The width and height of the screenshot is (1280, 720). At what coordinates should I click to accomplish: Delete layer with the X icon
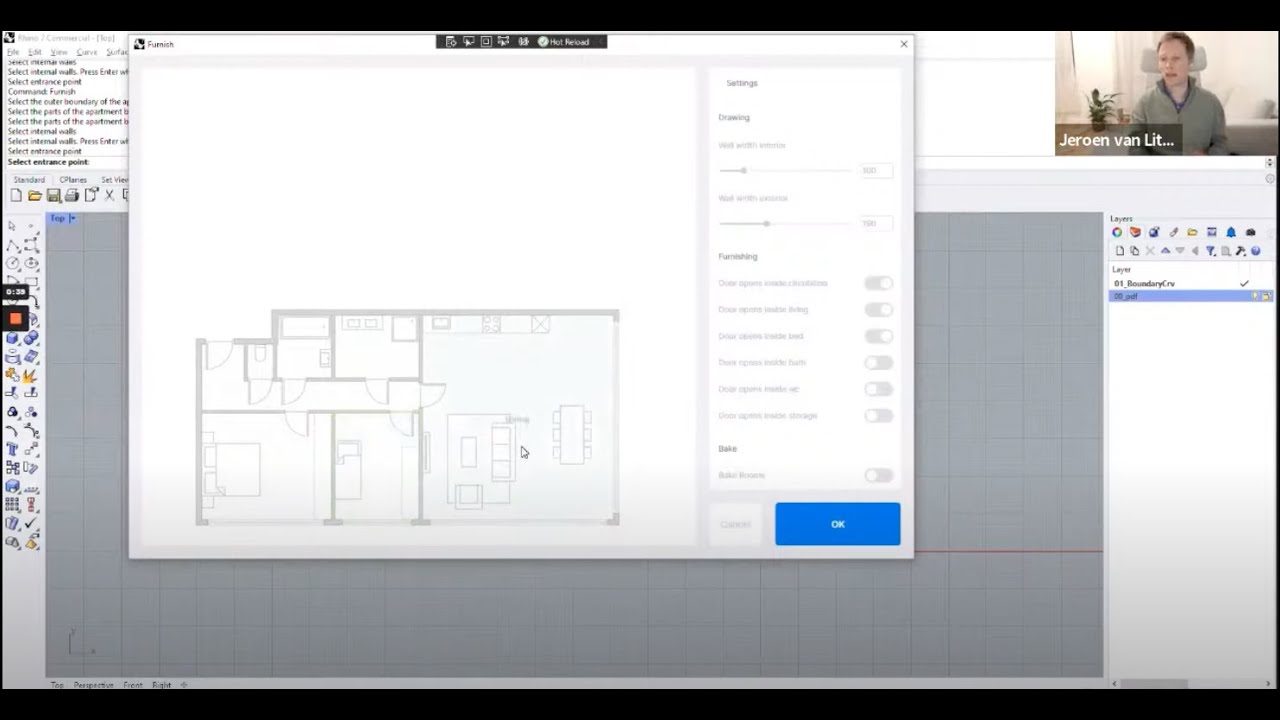pos(1150,251)
